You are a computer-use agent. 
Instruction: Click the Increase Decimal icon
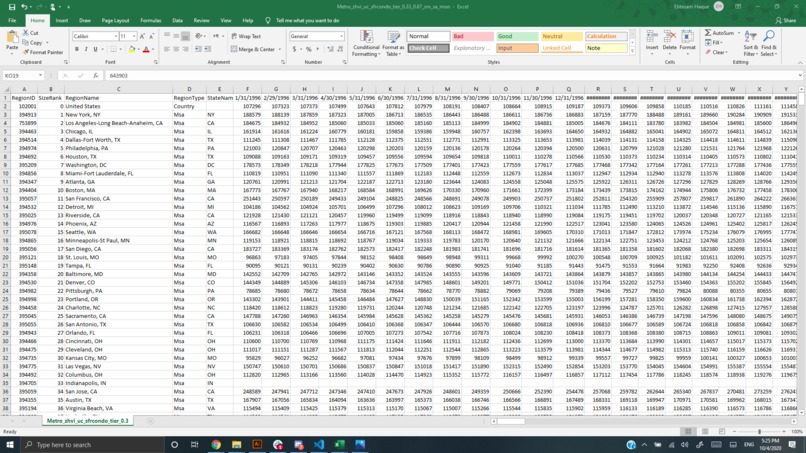point(330,49)
